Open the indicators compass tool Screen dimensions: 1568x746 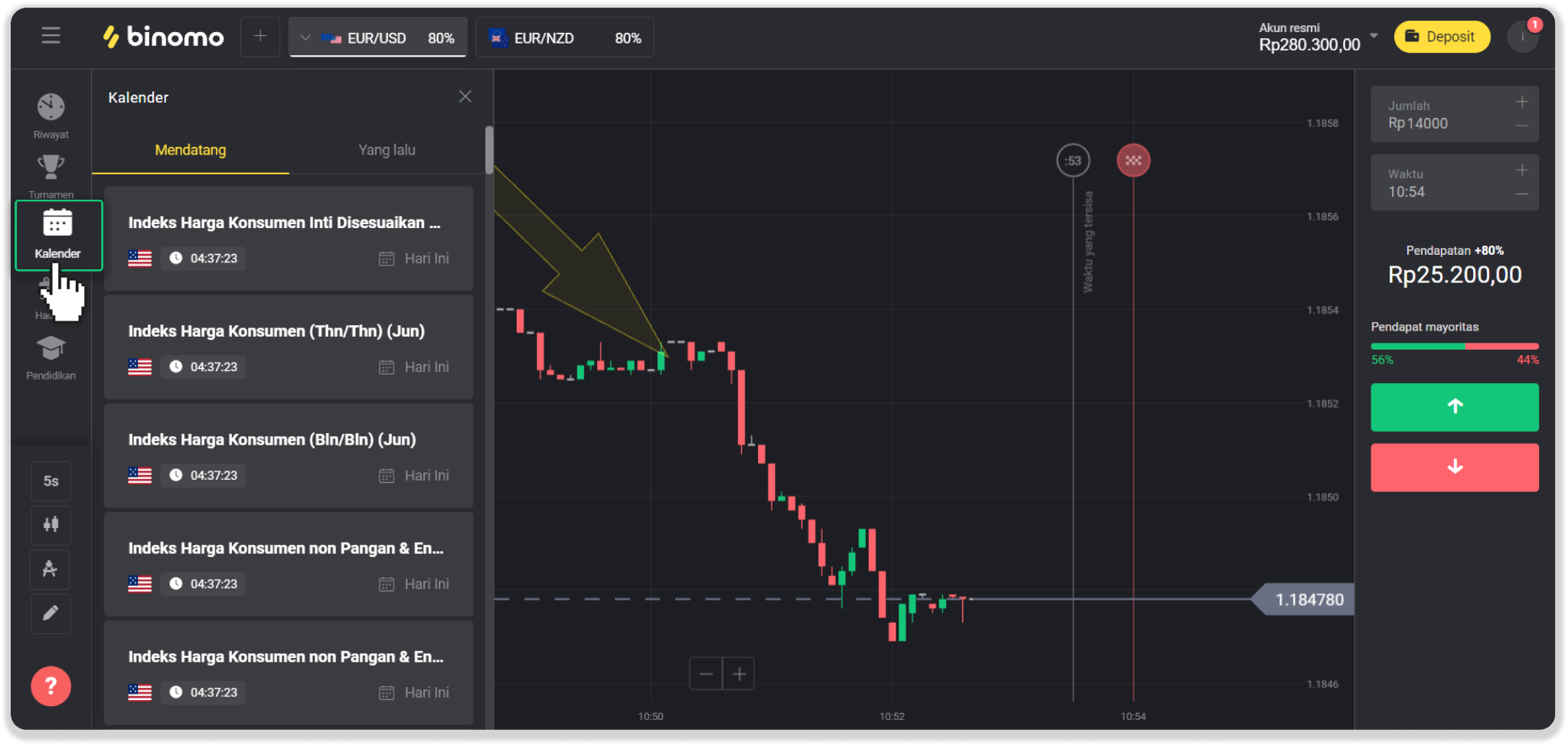pos(51,569)
